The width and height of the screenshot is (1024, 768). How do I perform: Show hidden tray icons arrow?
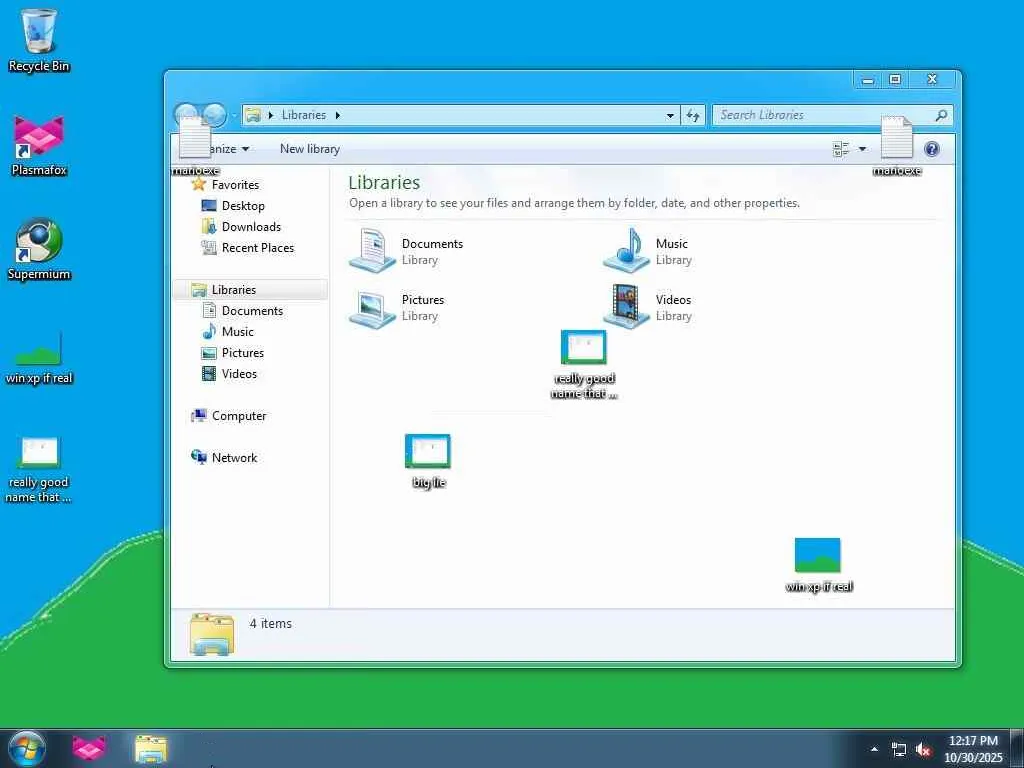(874, 750)
